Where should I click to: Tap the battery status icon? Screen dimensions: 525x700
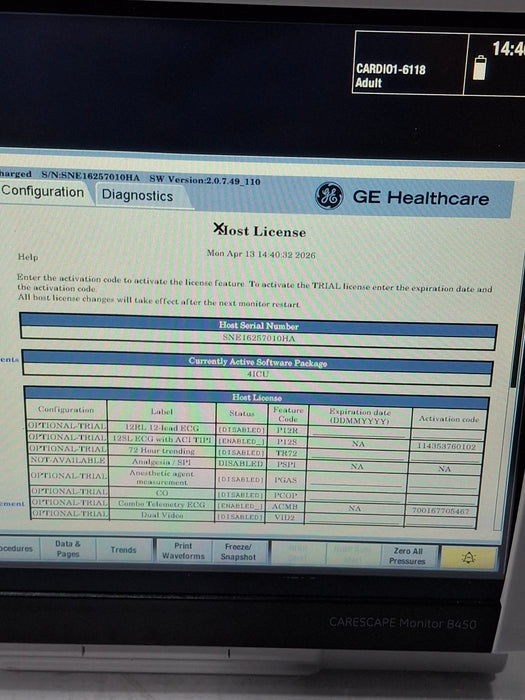tap(479, 67)
